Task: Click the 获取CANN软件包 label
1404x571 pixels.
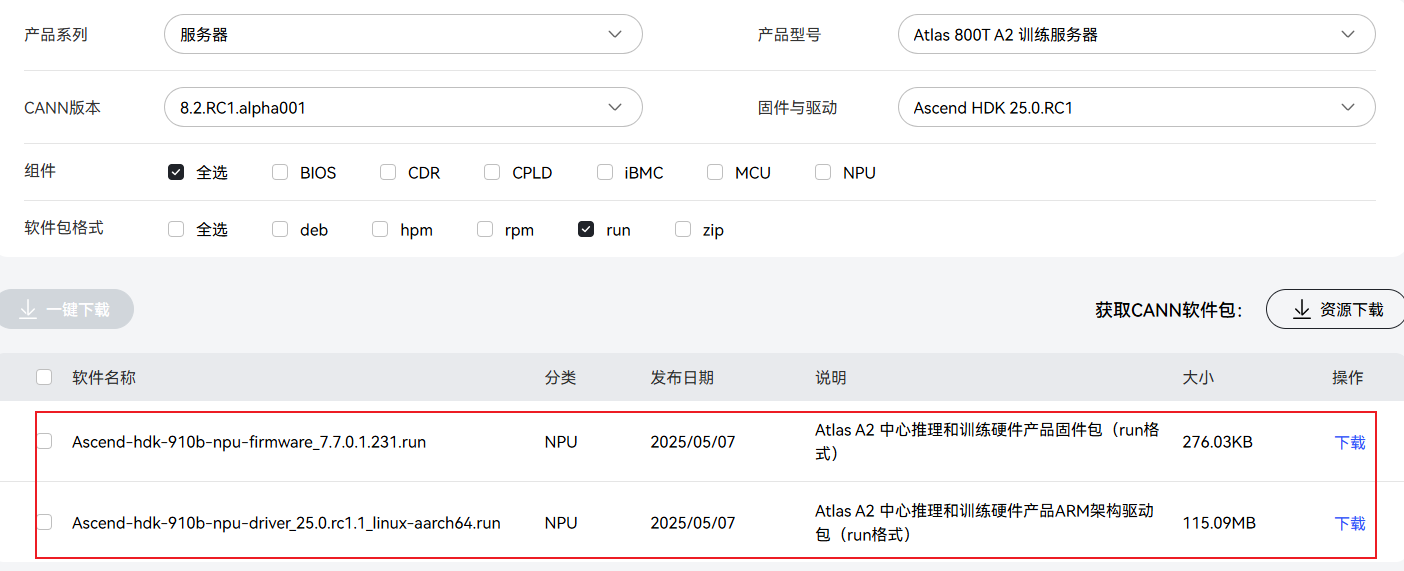Action: (1169, 310)
